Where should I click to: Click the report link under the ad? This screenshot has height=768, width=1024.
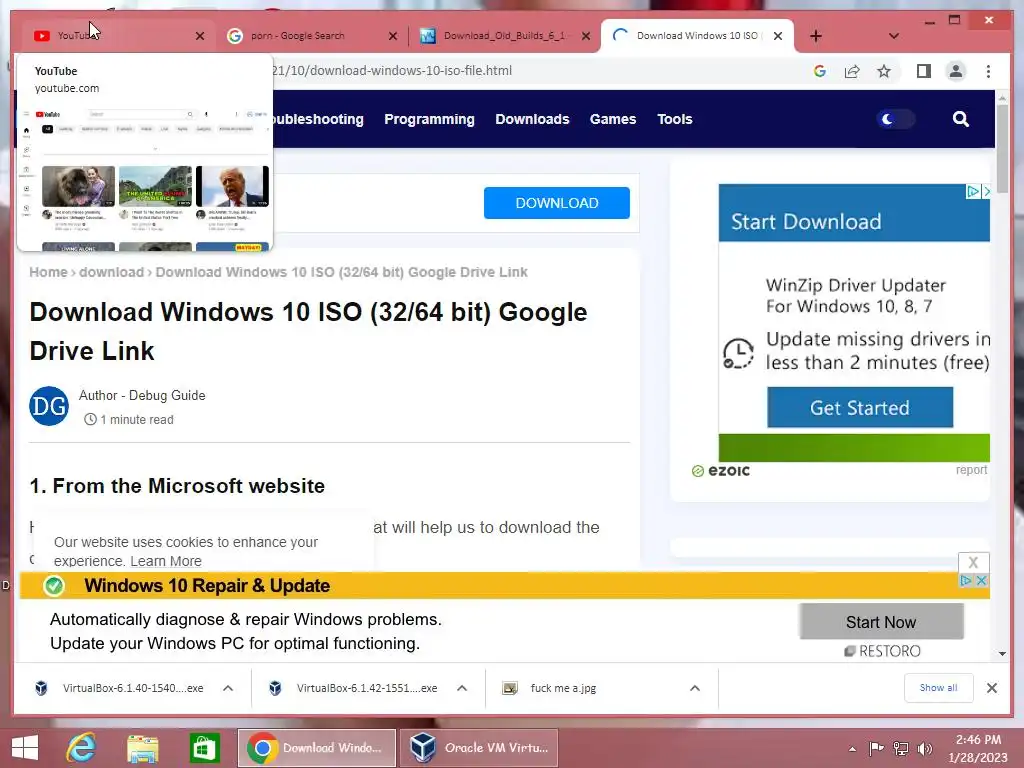[971, 470]
